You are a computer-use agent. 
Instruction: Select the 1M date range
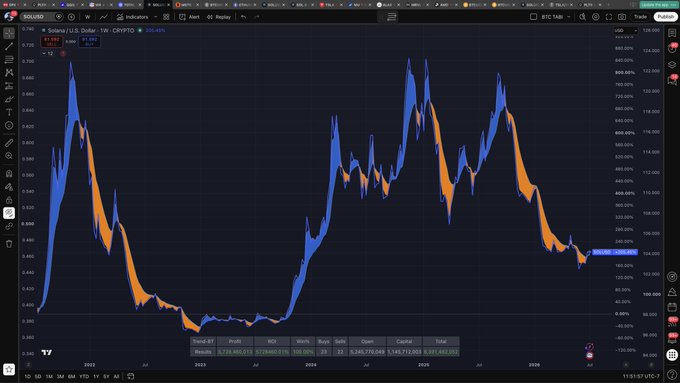(49, 376)
